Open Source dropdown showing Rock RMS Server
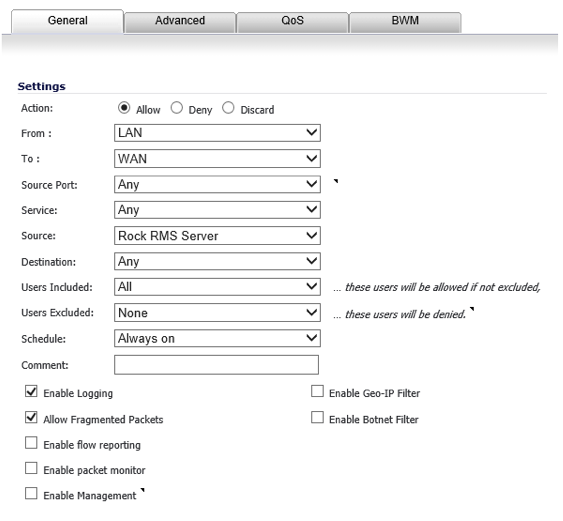Image resolution: width=563 pixels, height=521 pixels. coord(217,236)
